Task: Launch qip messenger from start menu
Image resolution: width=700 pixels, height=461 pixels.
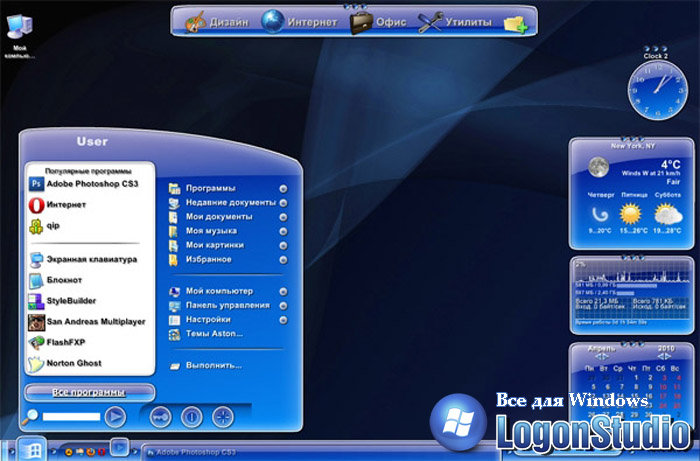Action: 44,226
